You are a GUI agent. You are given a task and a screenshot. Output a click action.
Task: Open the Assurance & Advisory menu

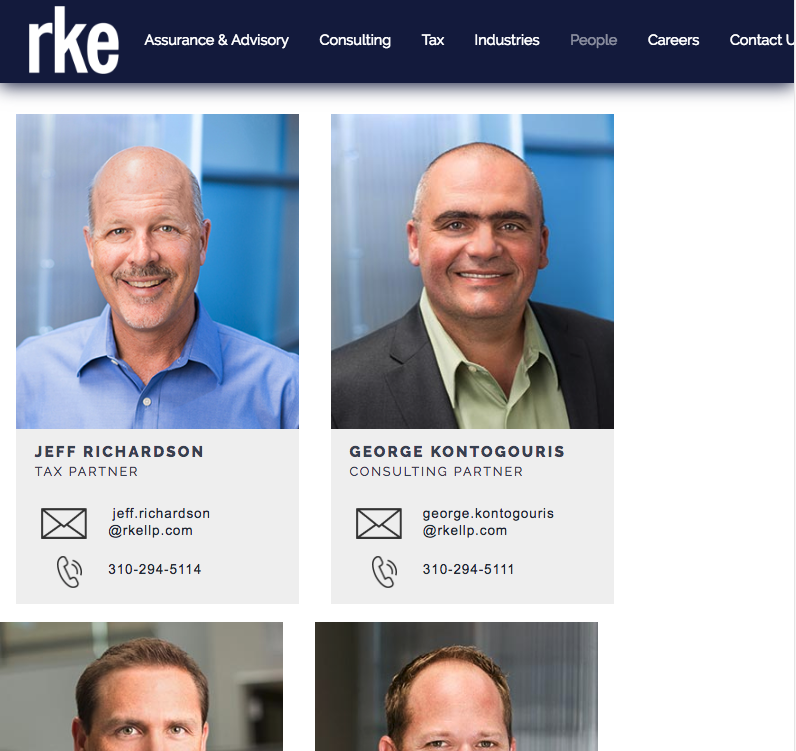coord(216,40)
